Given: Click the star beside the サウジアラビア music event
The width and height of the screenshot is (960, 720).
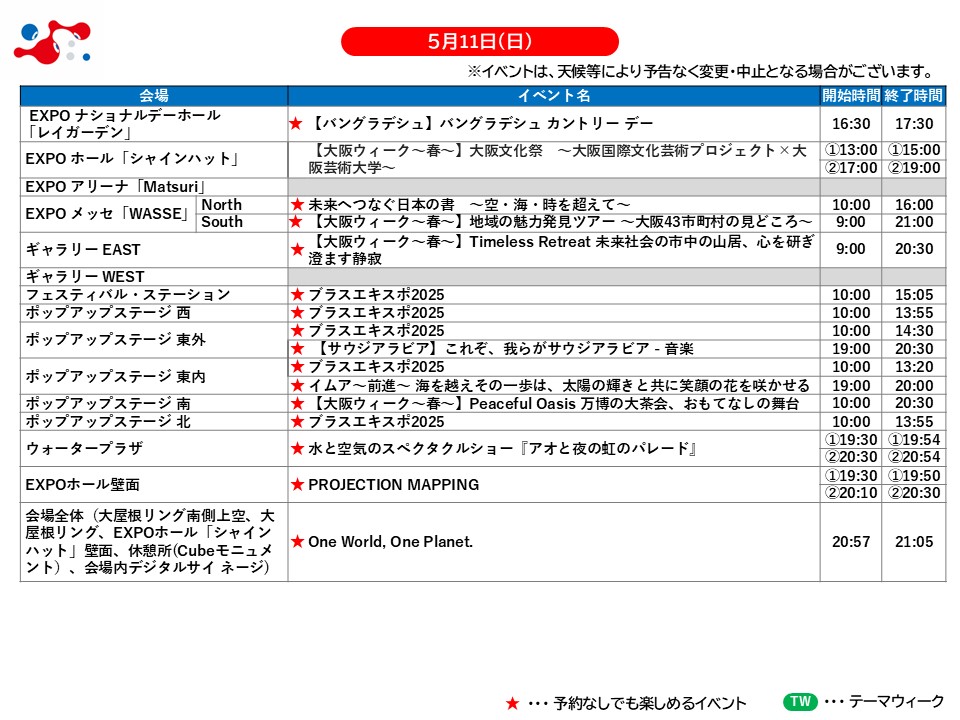Looking at the screenshot, I should pyautogui.click(x=297, y=349).
